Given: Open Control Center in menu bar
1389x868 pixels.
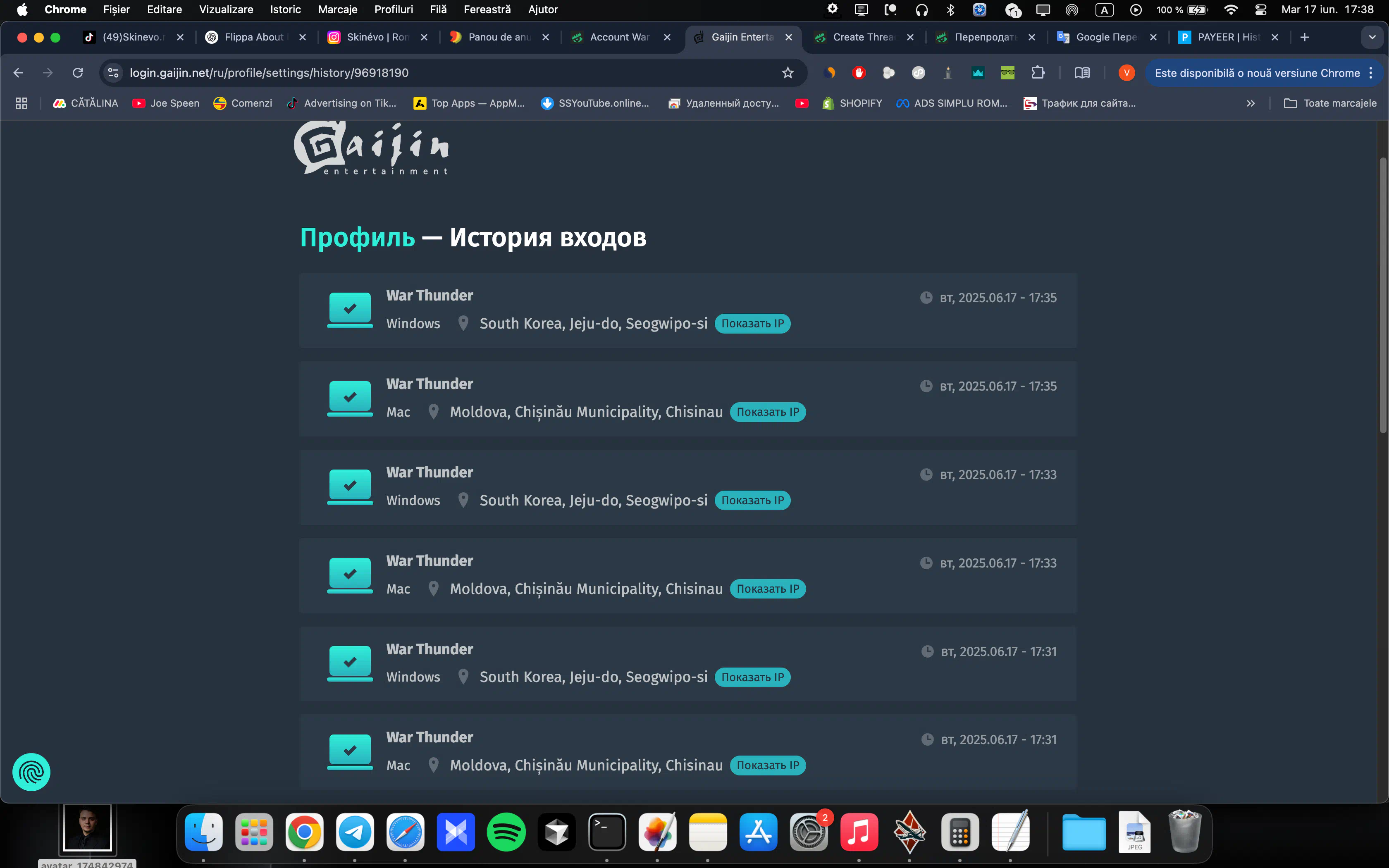Looking at the screenshot, I should pos(1260,10).
